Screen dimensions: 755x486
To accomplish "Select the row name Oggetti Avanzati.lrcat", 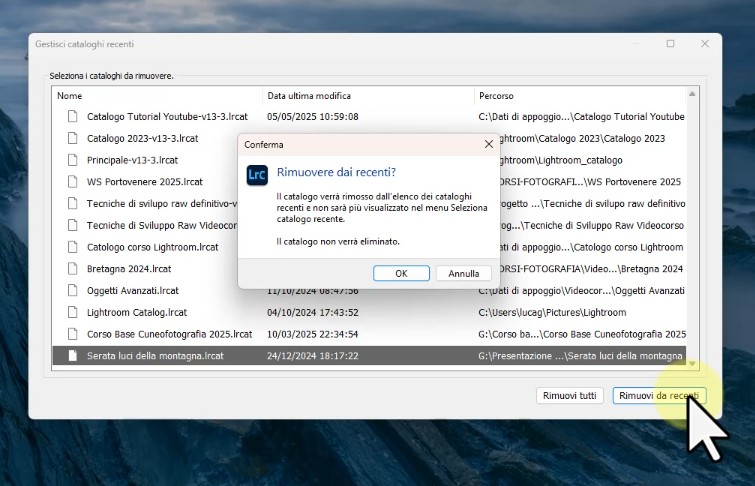I will tap(132, 290).
